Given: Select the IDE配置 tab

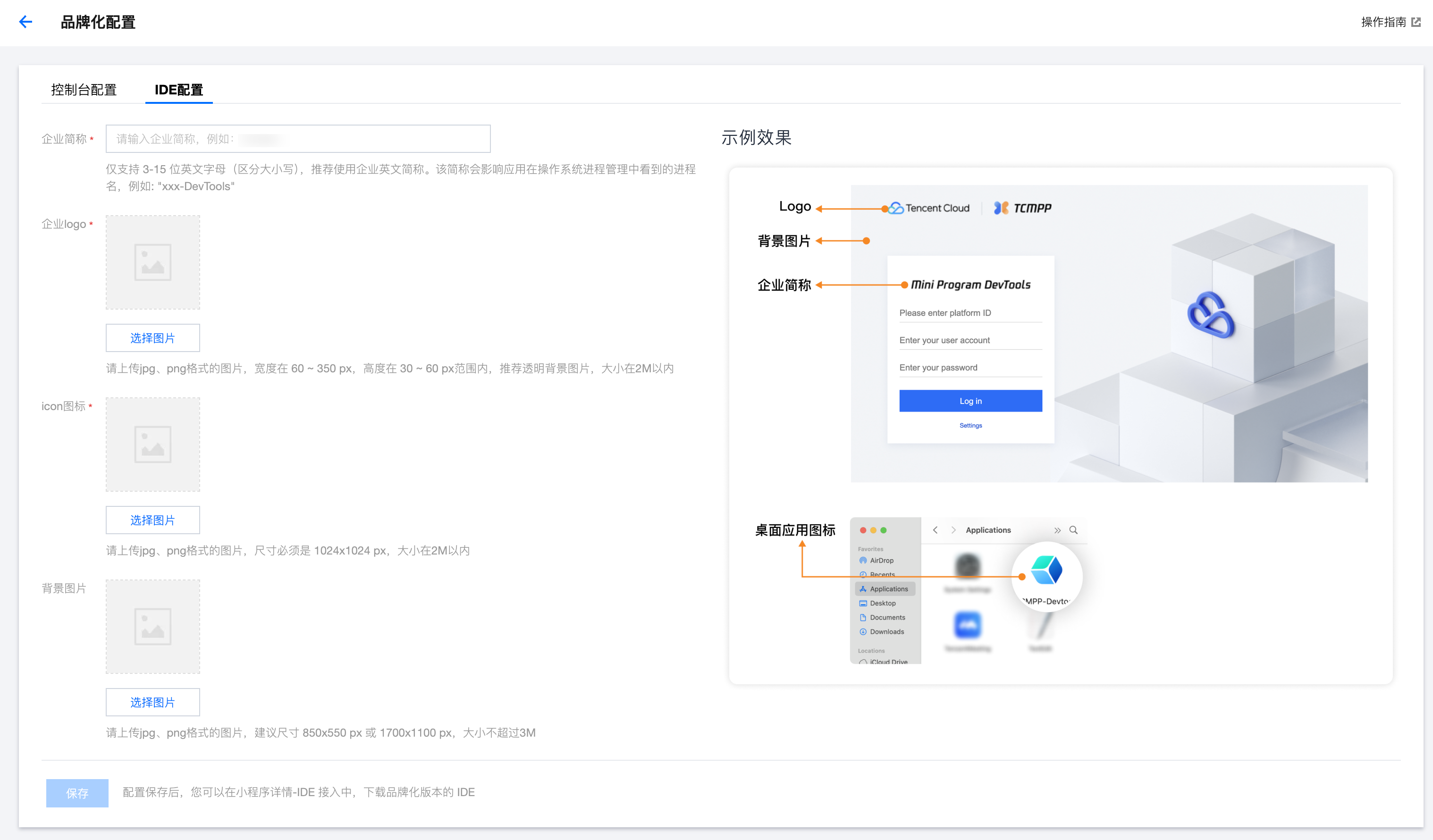Looking at the screenshot, I should coord(178,90).
